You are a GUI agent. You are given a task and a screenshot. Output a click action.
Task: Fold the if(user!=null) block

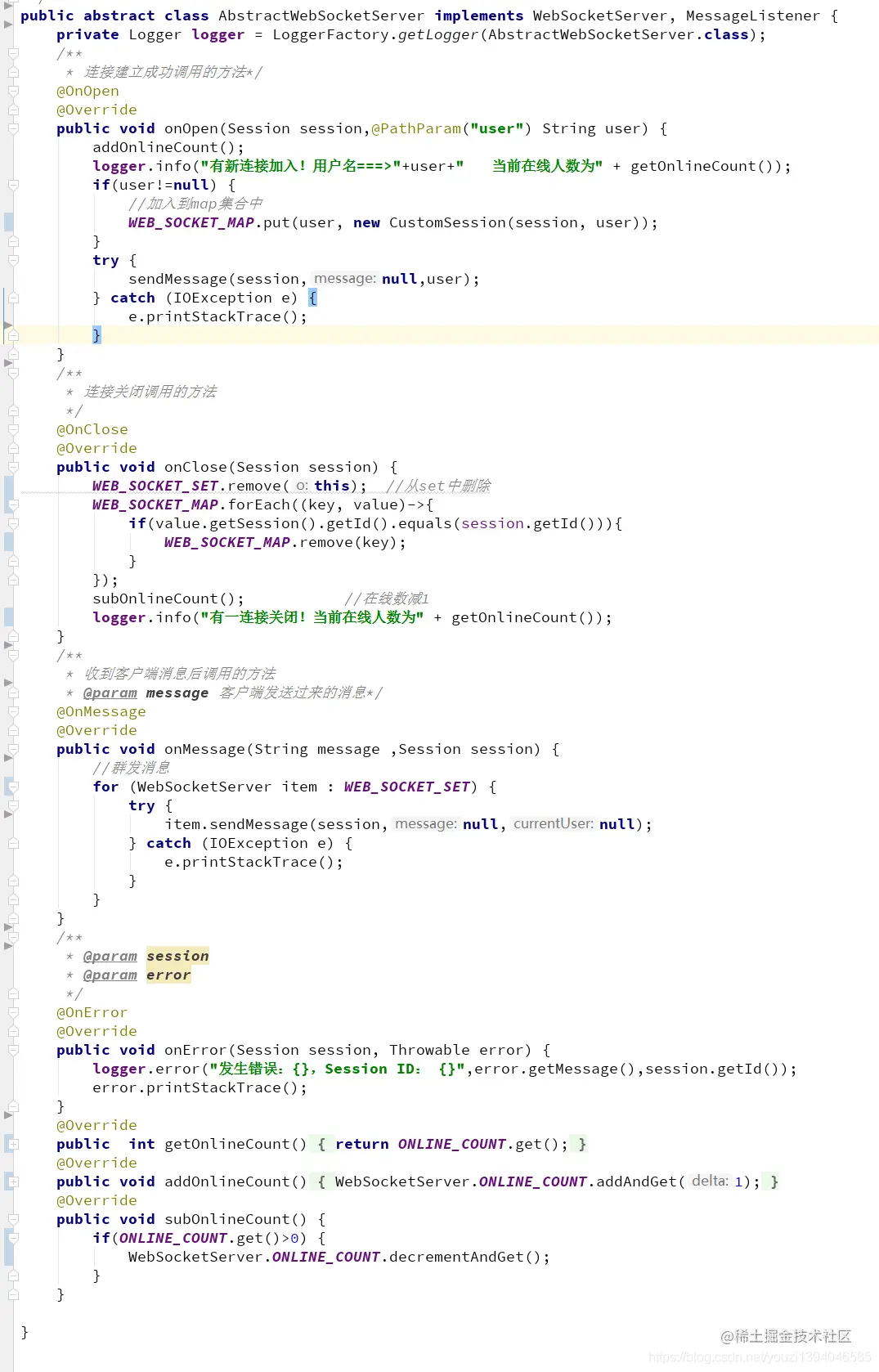(x=13, y=185)
